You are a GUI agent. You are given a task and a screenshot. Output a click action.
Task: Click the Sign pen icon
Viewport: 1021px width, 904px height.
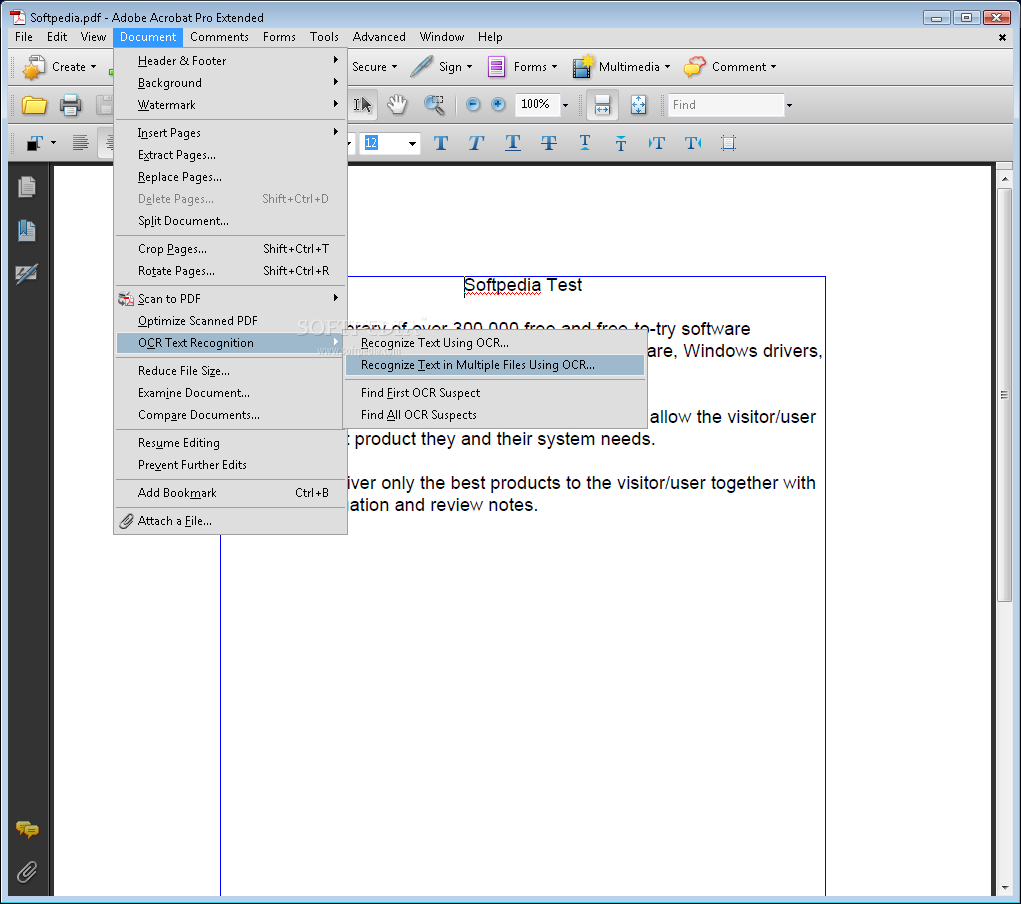[x=422, y=66]
